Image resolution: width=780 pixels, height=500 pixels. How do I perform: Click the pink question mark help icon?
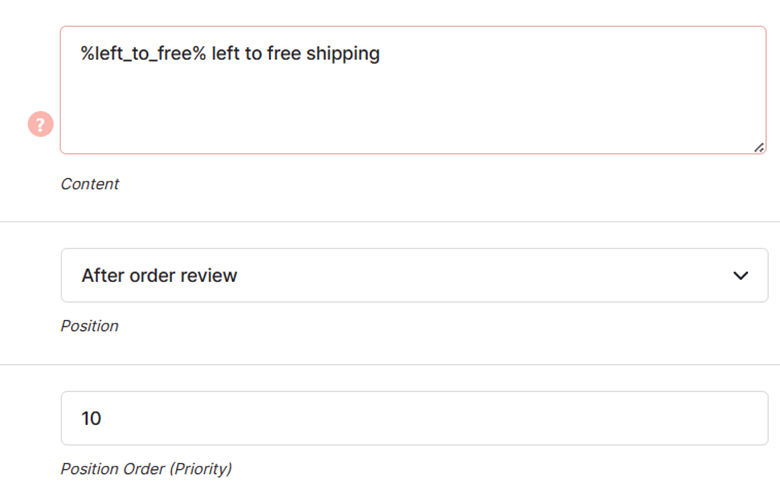[40, 124]
